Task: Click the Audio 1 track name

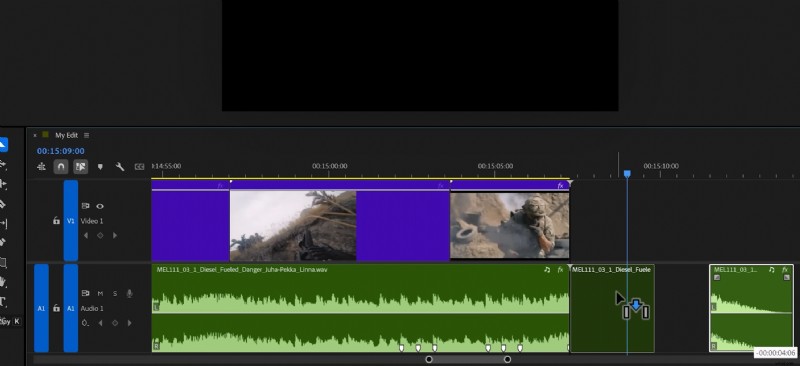Action: point(92,308)
